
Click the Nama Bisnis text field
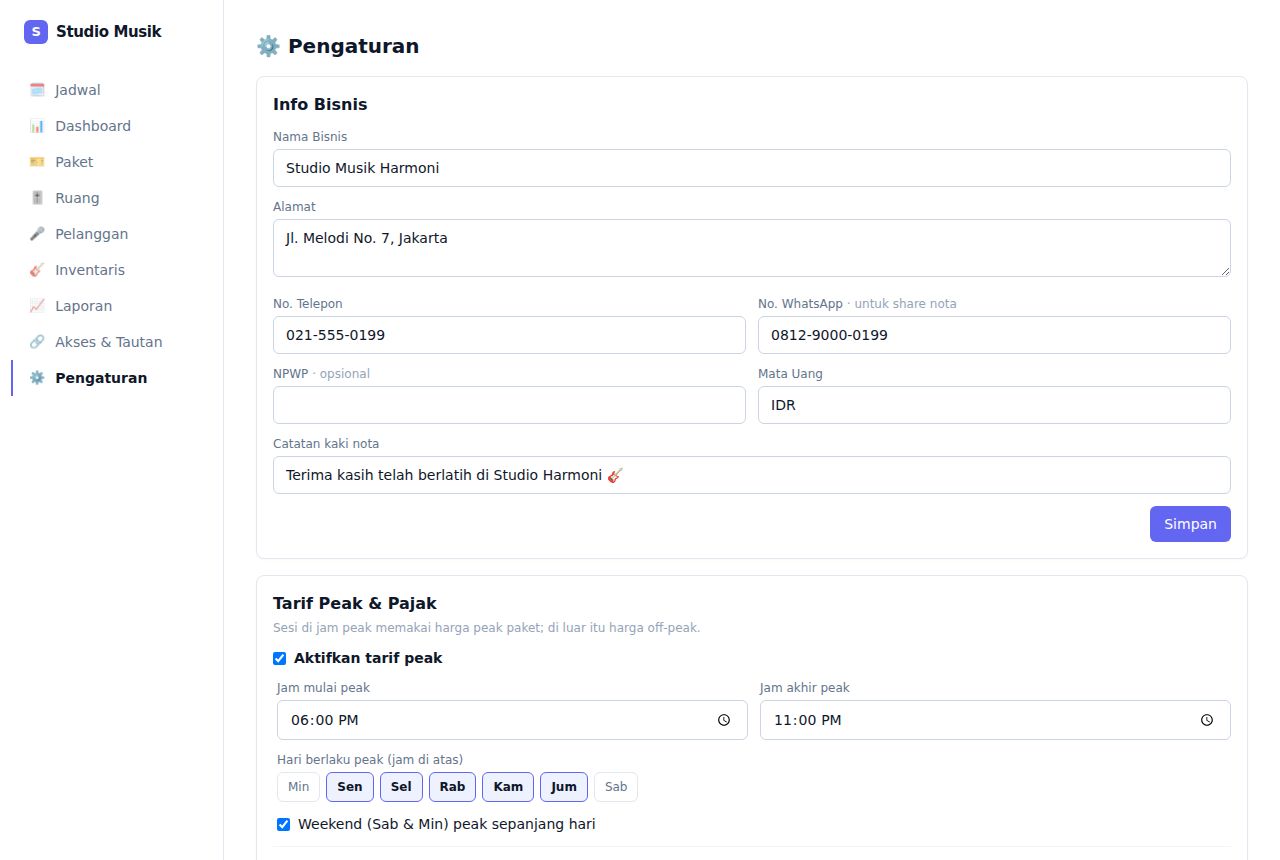[752, 168]
